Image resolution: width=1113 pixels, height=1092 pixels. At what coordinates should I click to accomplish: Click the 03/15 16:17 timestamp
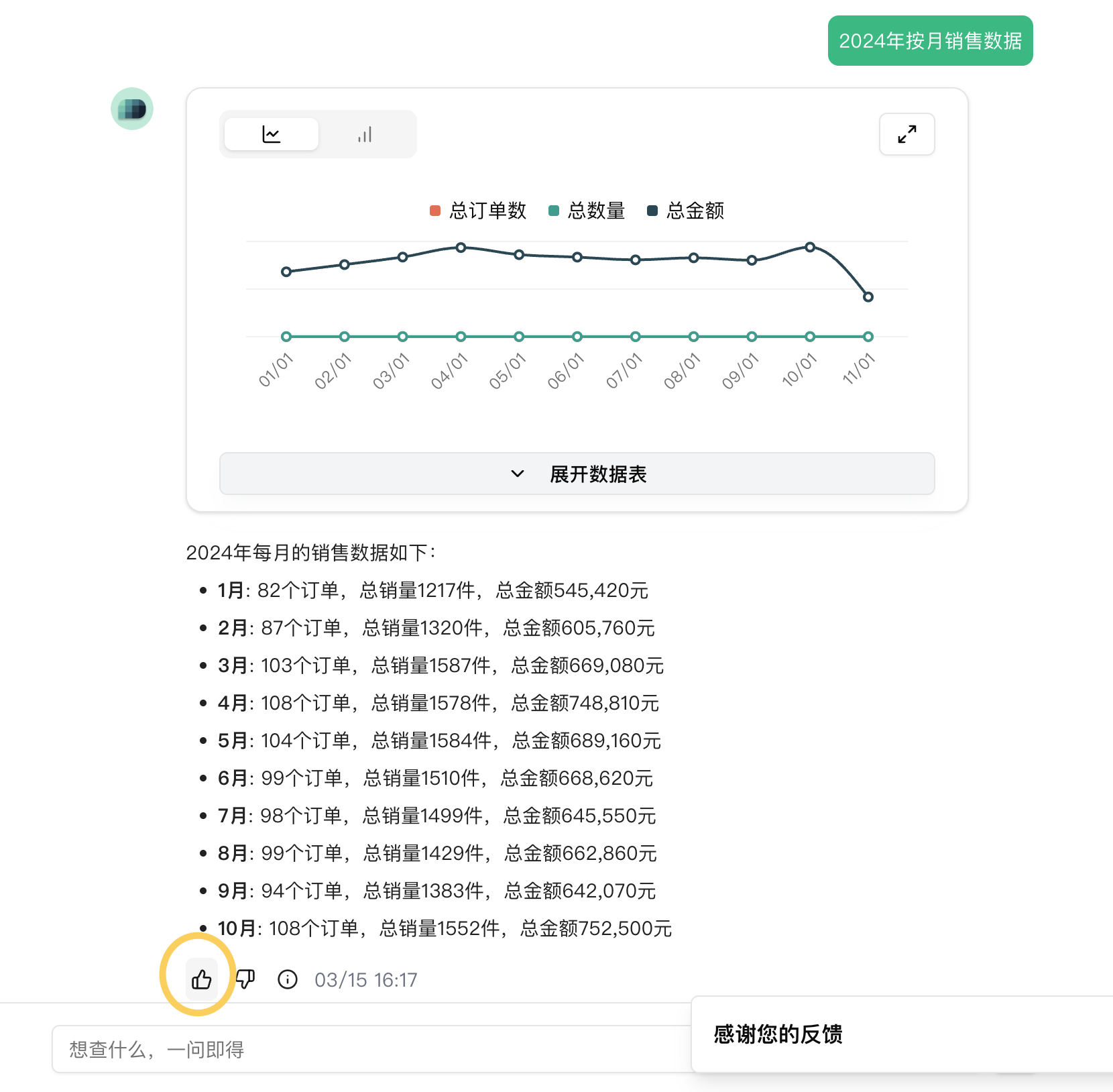365,980
